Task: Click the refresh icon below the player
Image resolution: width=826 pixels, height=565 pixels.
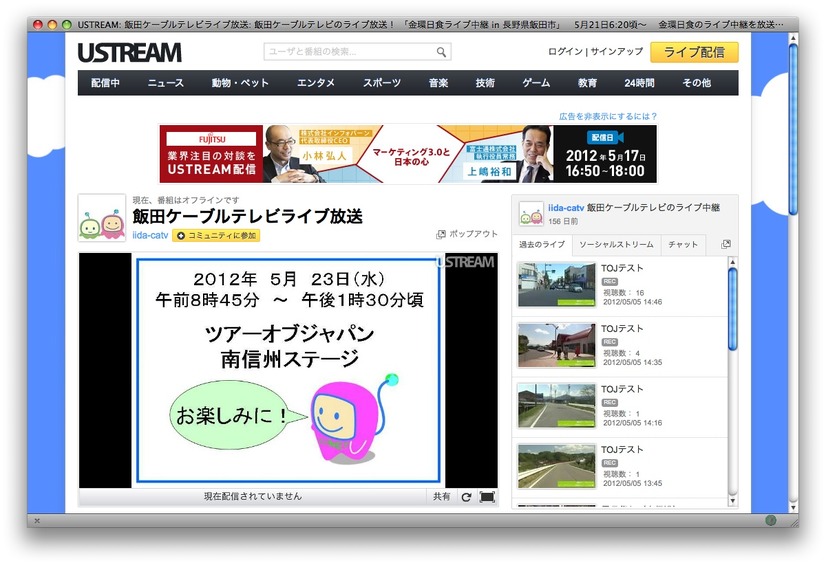Action: [x=466, y=497]
